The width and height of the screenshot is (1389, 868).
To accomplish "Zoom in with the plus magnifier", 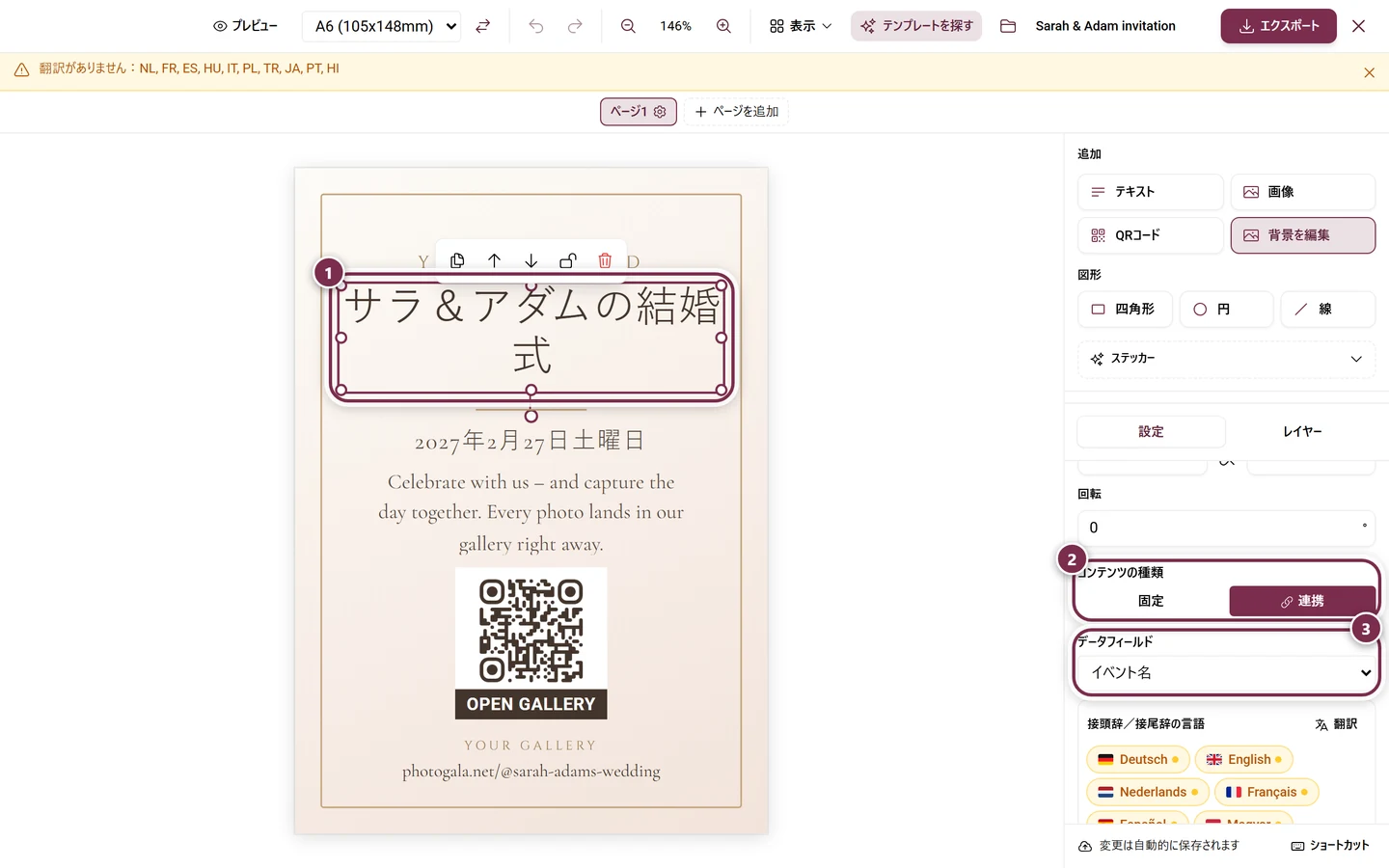I will [x=723, y=26].
